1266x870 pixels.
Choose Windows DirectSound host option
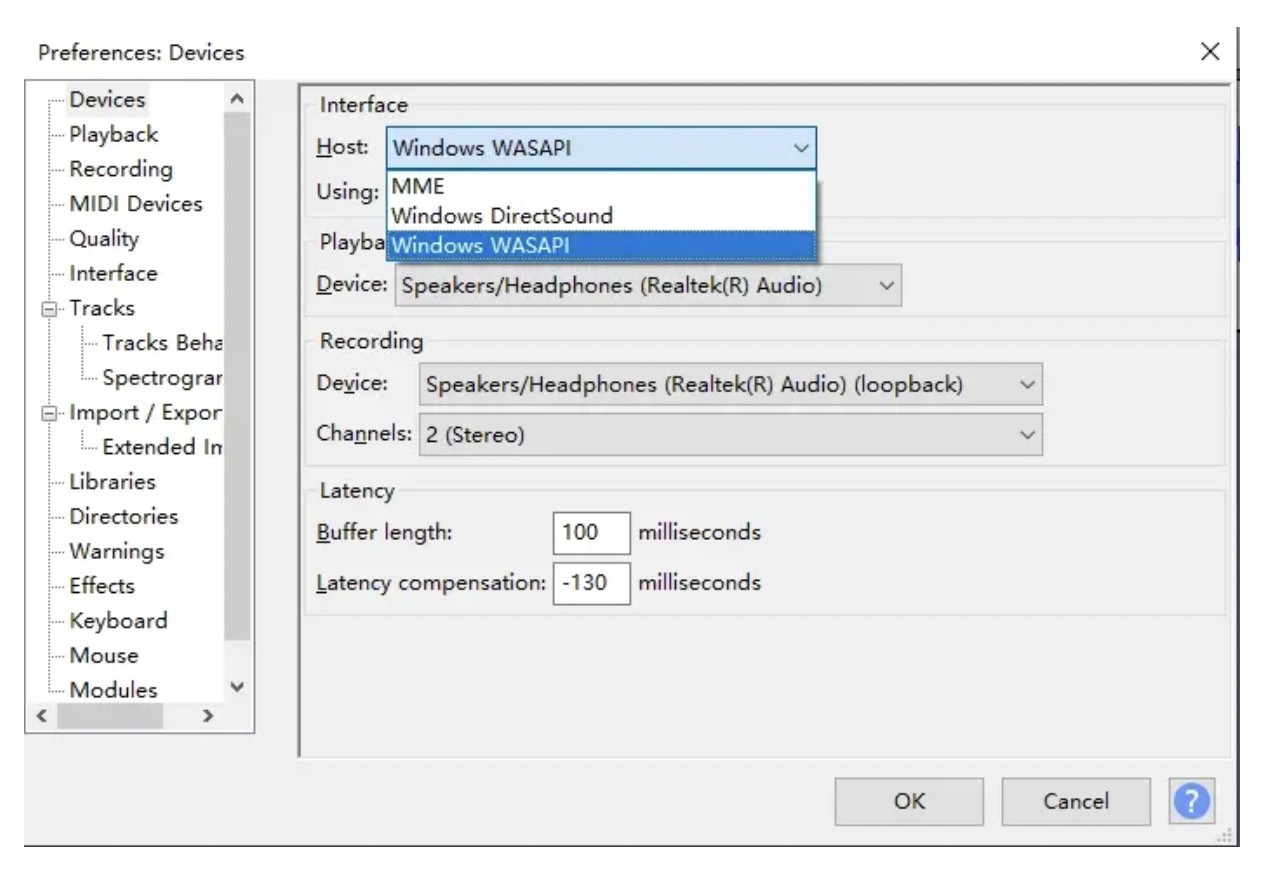[x=601, y=215]
